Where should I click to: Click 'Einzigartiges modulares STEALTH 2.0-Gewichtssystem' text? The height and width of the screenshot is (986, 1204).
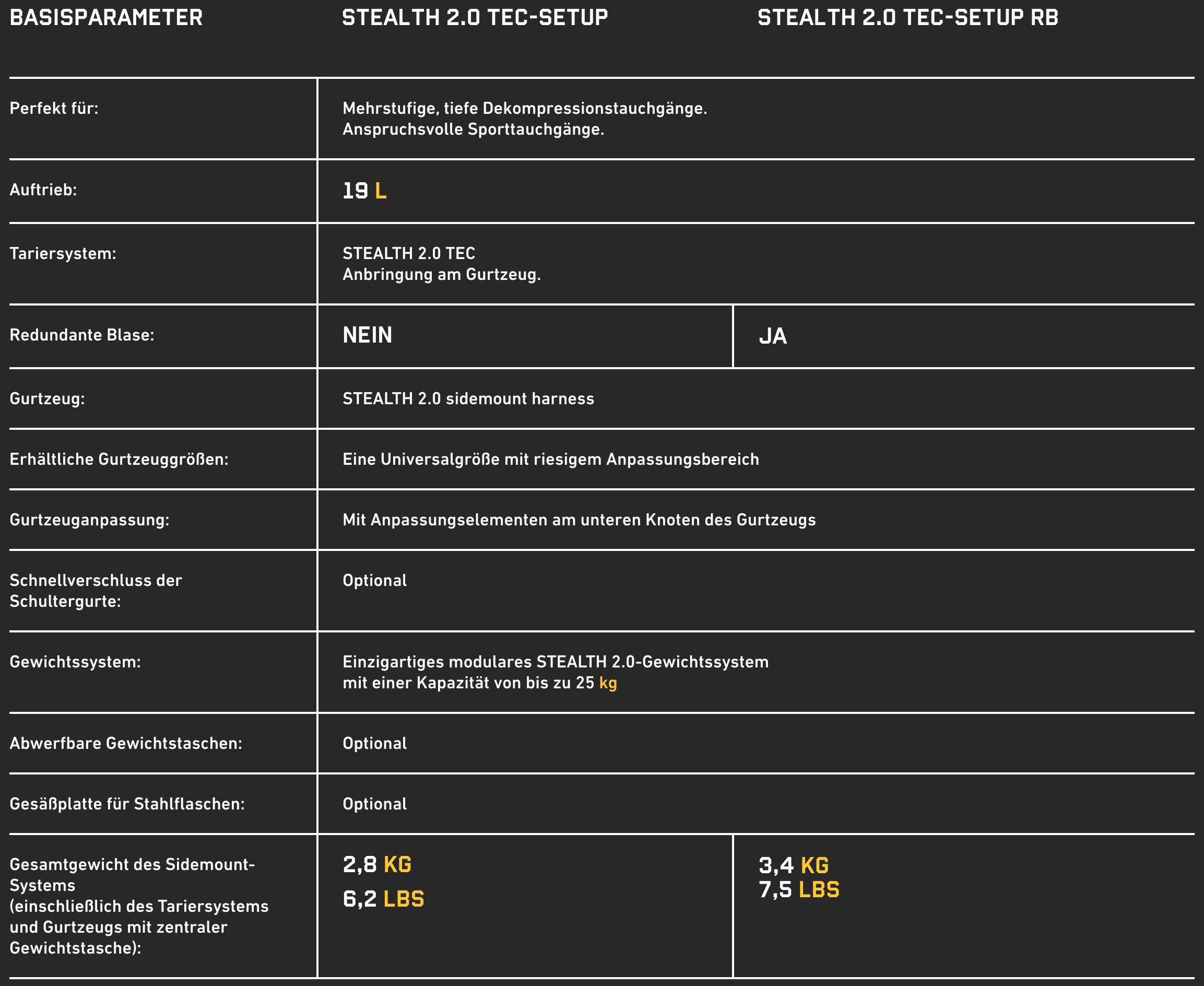click(556, 662)
